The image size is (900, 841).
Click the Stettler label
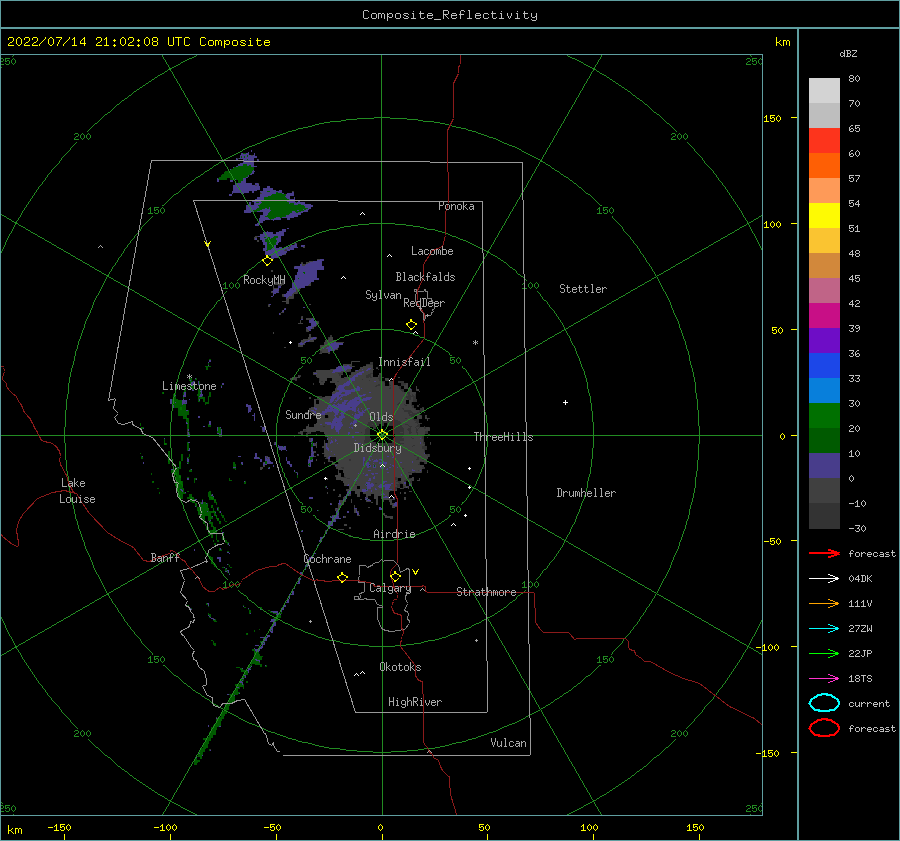coord(583,289)
